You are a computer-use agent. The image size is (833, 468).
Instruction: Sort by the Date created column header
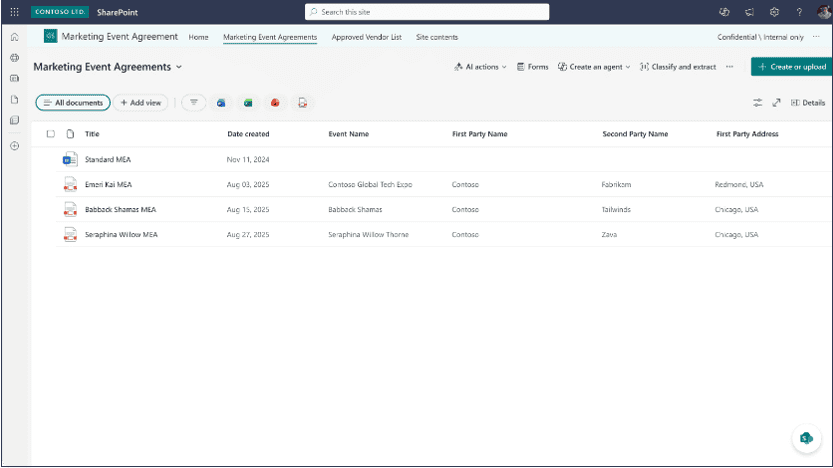pyautogui.click(x=248, y=134)
